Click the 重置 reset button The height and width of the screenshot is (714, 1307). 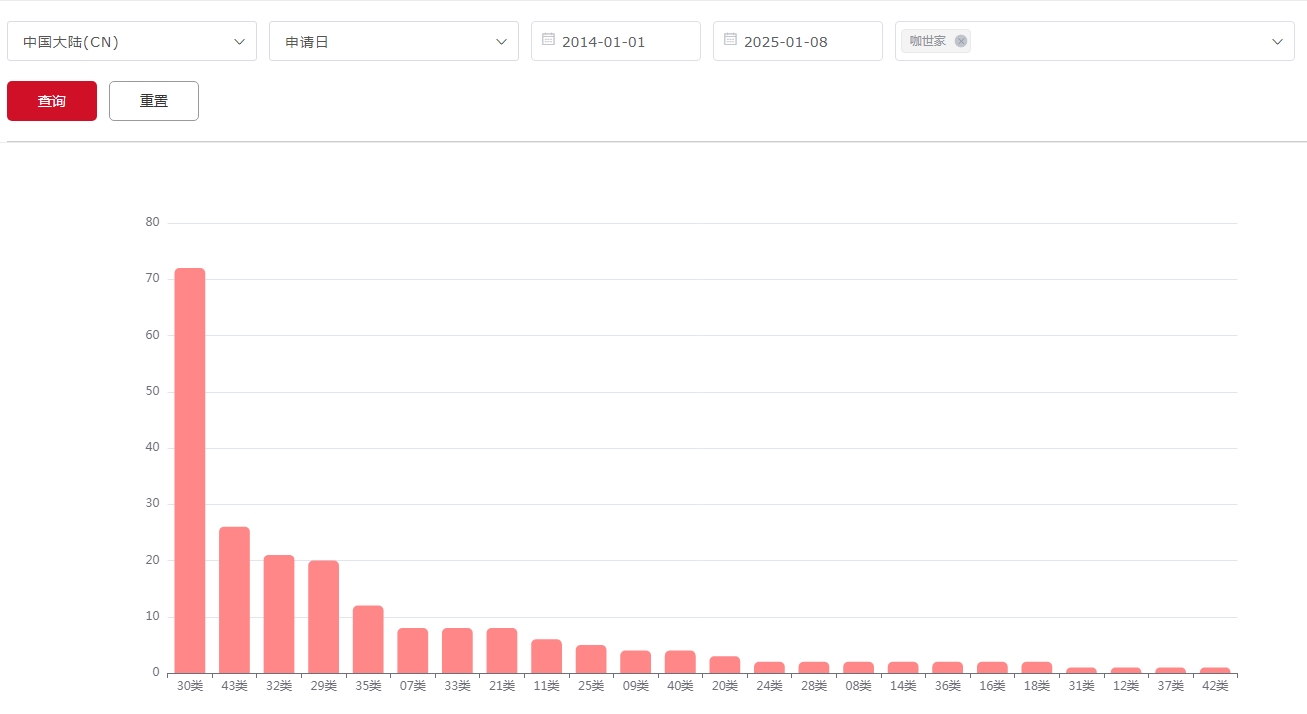[x=154, y=101]
